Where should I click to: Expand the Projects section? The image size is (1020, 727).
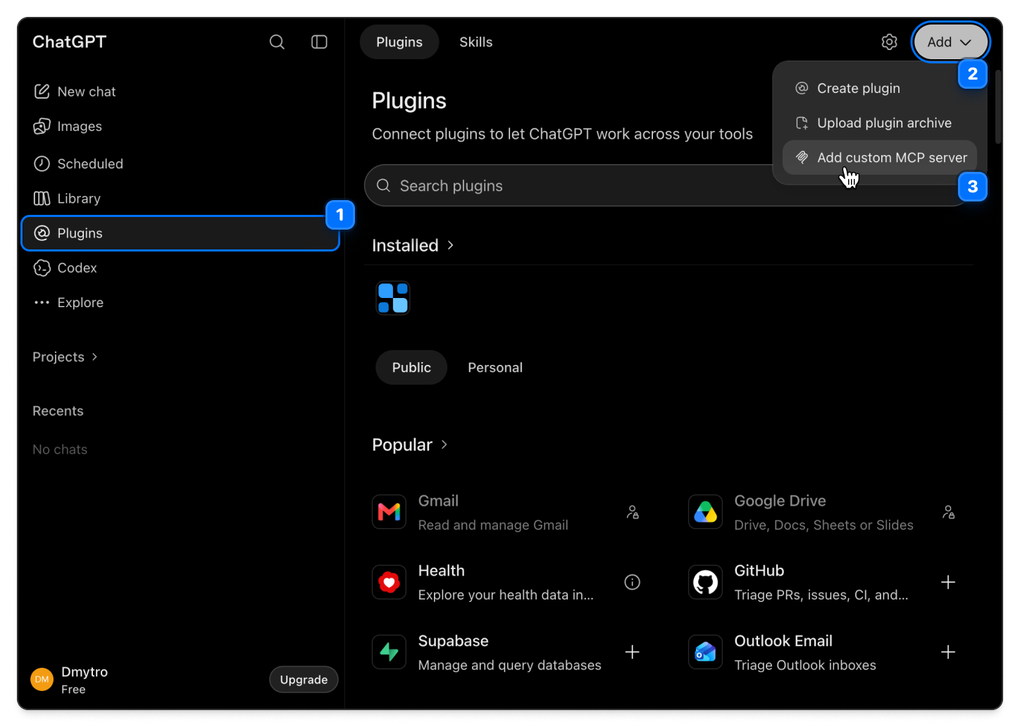point(65,357)
